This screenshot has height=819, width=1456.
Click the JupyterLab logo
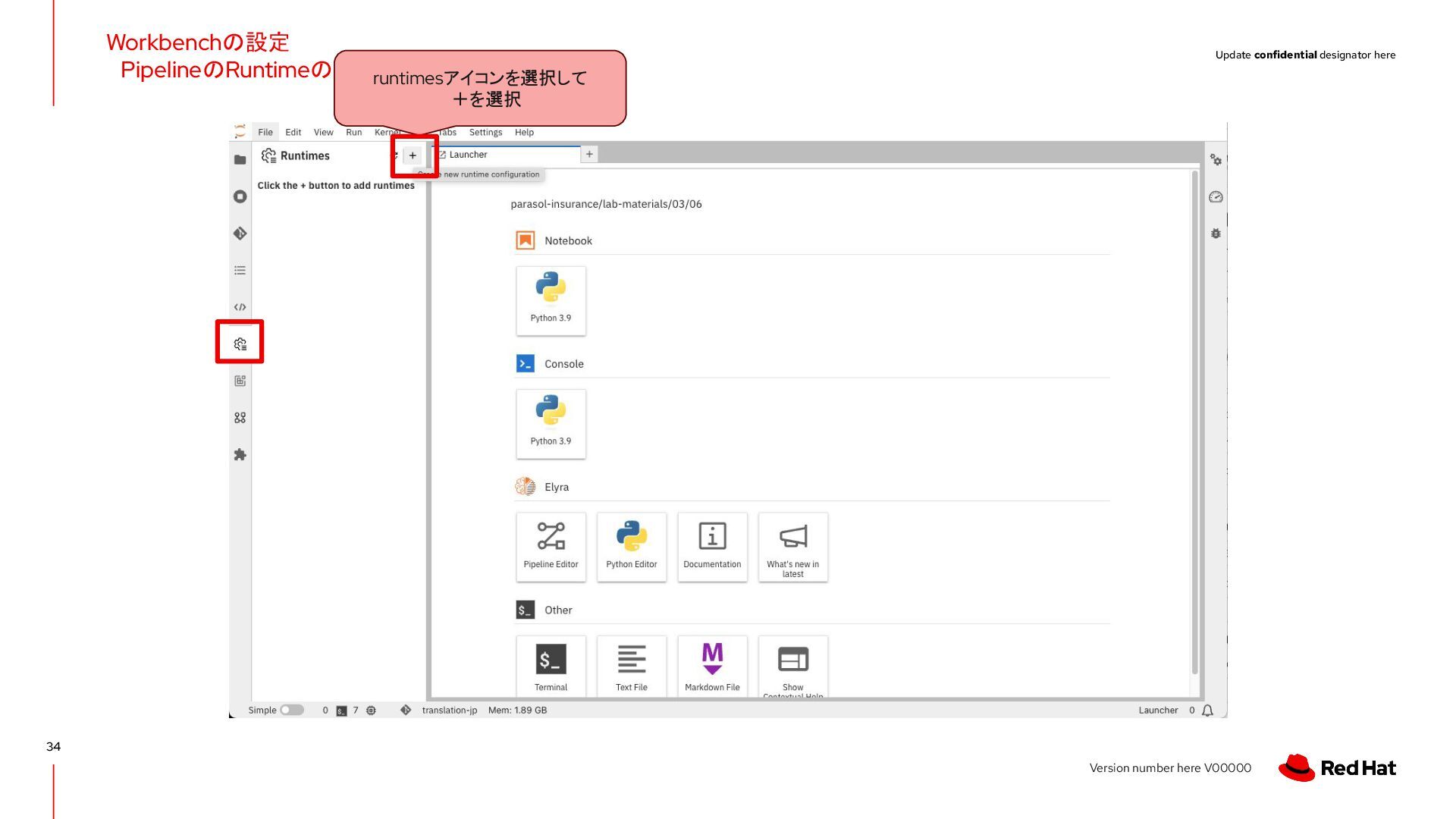(x=240, y=131)
